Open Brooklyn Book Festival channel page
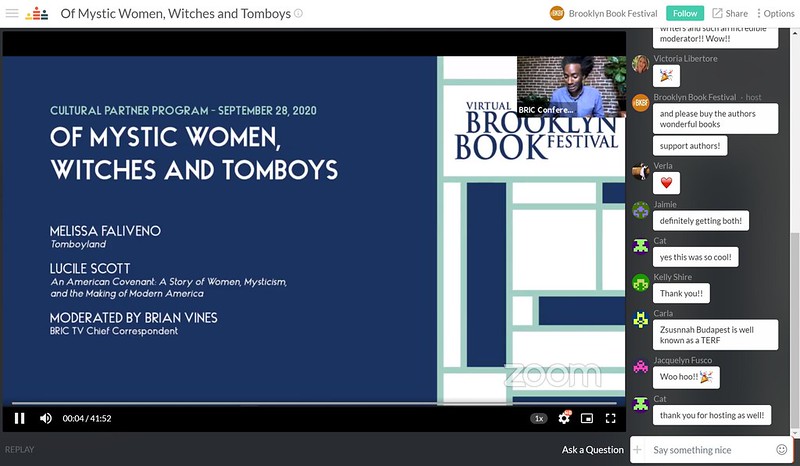This screenshot has height=466, width=800. [613, 14]
